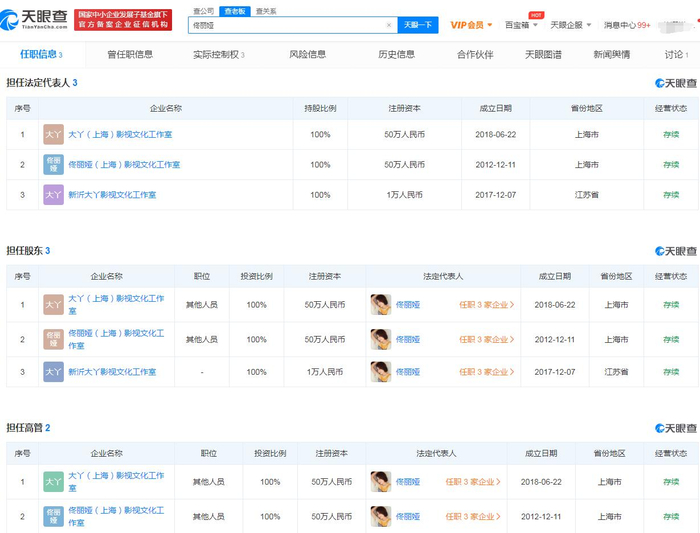Screen dimensions: 700x533
Task: Click the person avatar in shareholder row 1
Action: (x=380, y=304)
